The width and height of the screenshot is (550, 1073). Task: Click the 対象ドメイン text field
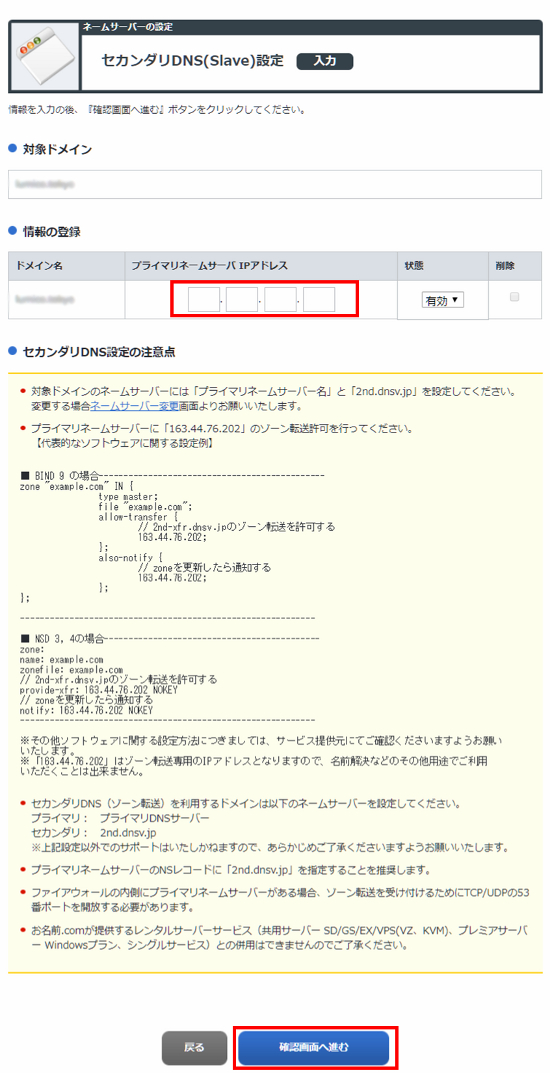coord(275,184)
